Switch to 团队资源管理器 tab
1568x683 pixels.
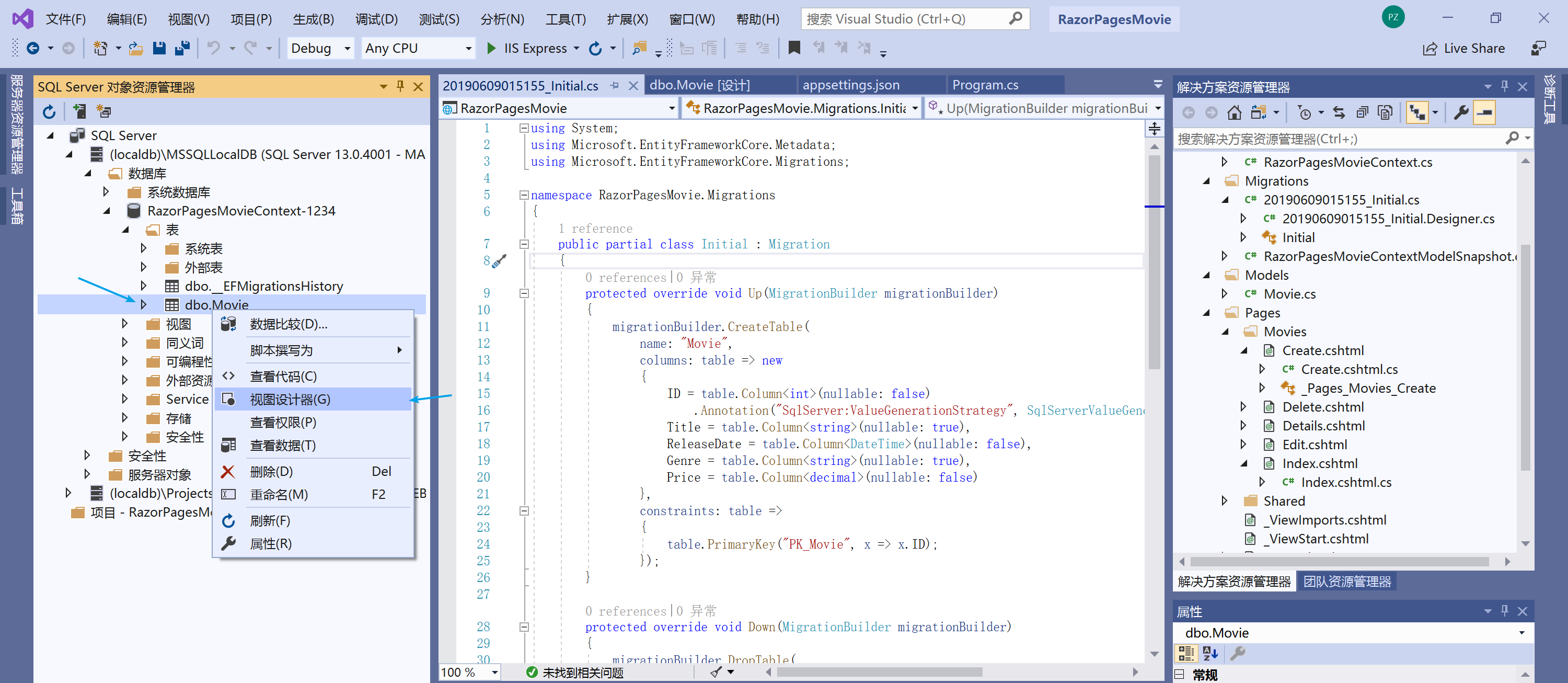coord(1346,581)
